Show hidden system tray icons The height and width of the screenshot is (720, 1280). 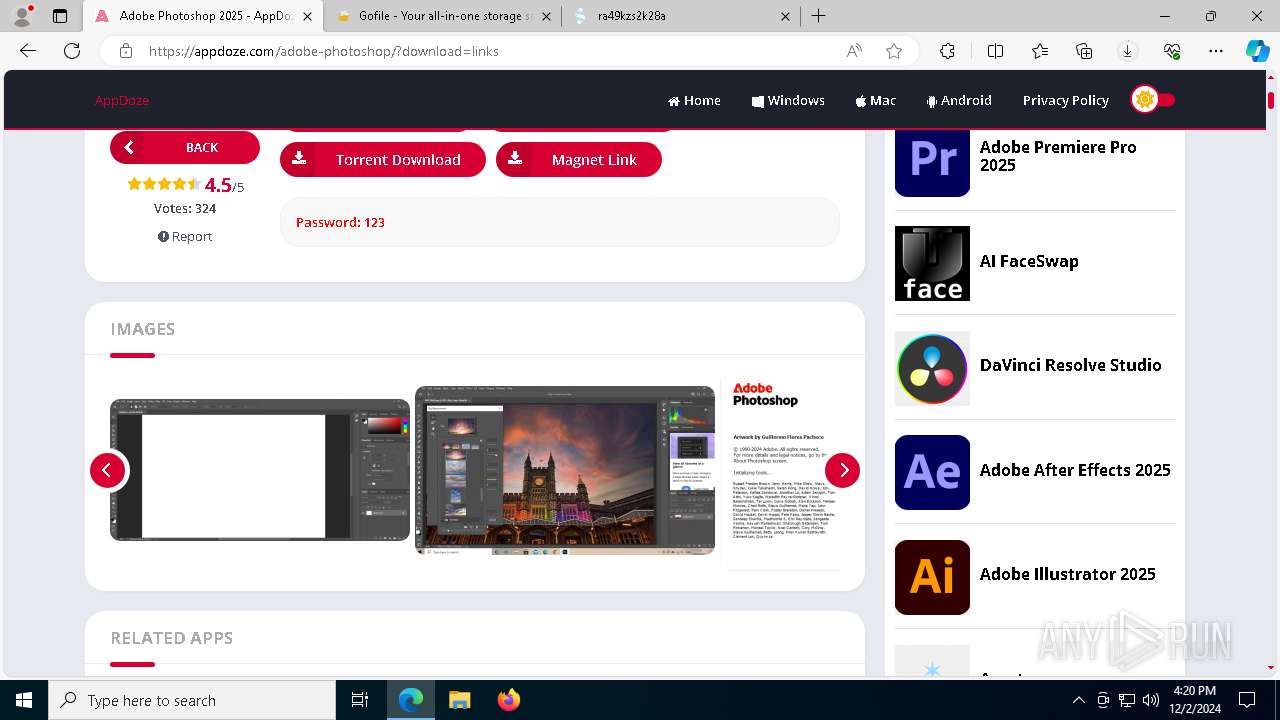click(1078, 700)
